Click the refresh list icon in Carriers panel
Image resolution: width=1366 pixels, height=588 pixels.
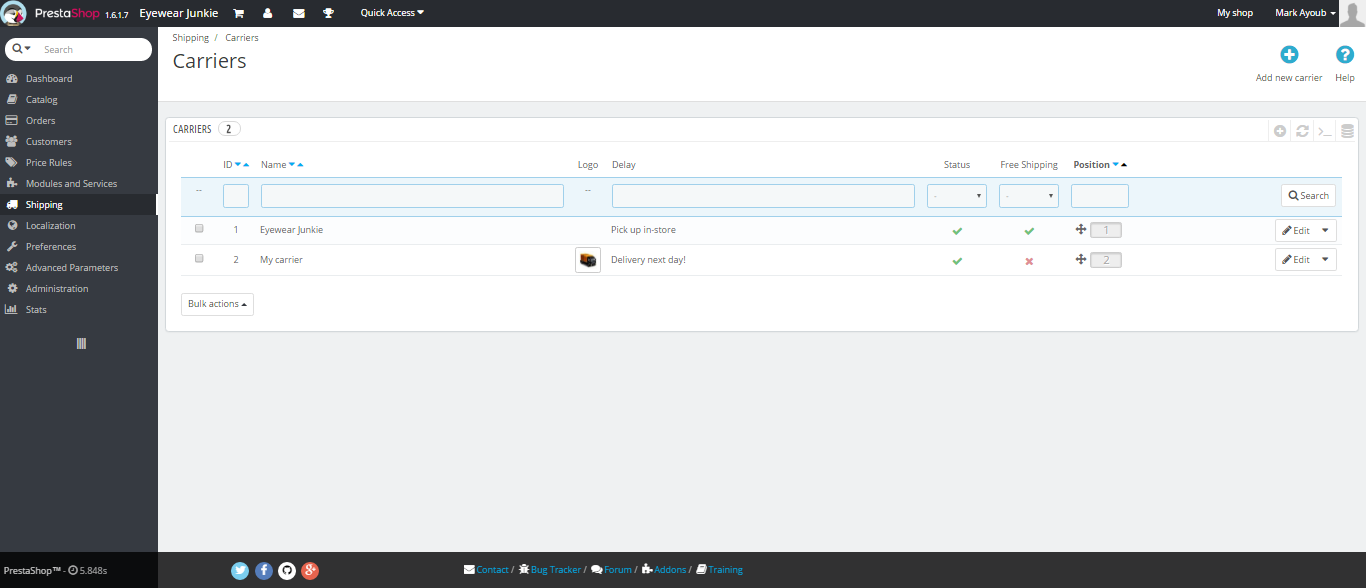(x=1302, y=131)
